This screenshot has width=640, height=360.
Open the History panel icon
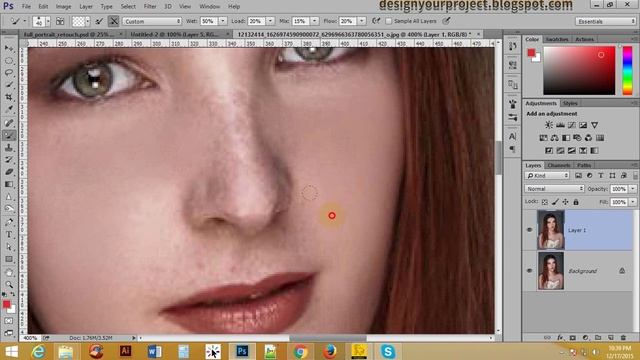(x=513, y=47)
